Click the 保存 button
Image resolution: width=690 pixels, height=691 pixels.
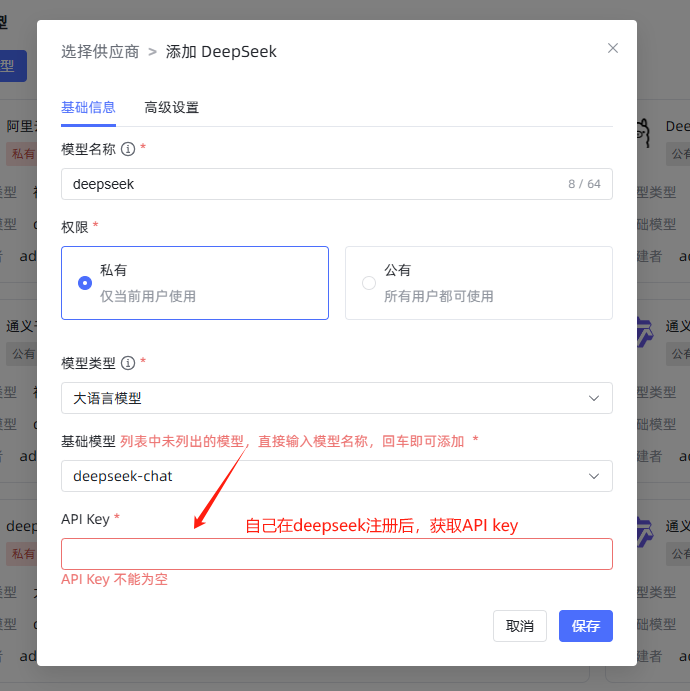coord(586,626)
